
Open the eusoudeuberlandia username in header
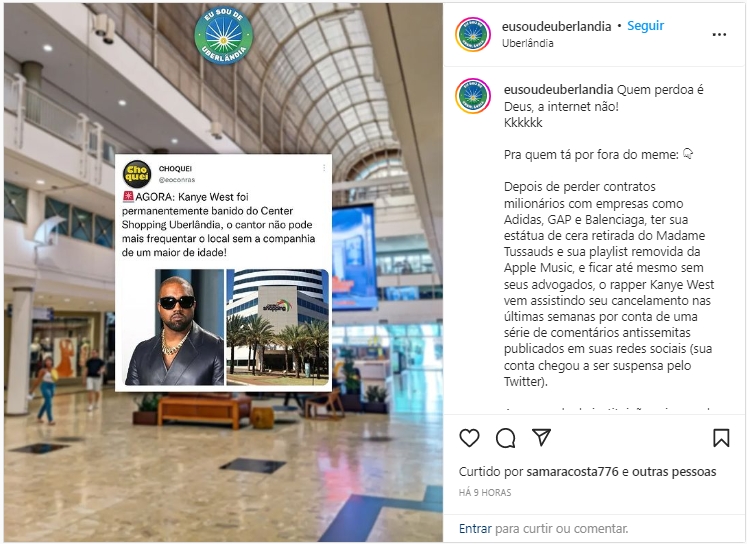556,26
